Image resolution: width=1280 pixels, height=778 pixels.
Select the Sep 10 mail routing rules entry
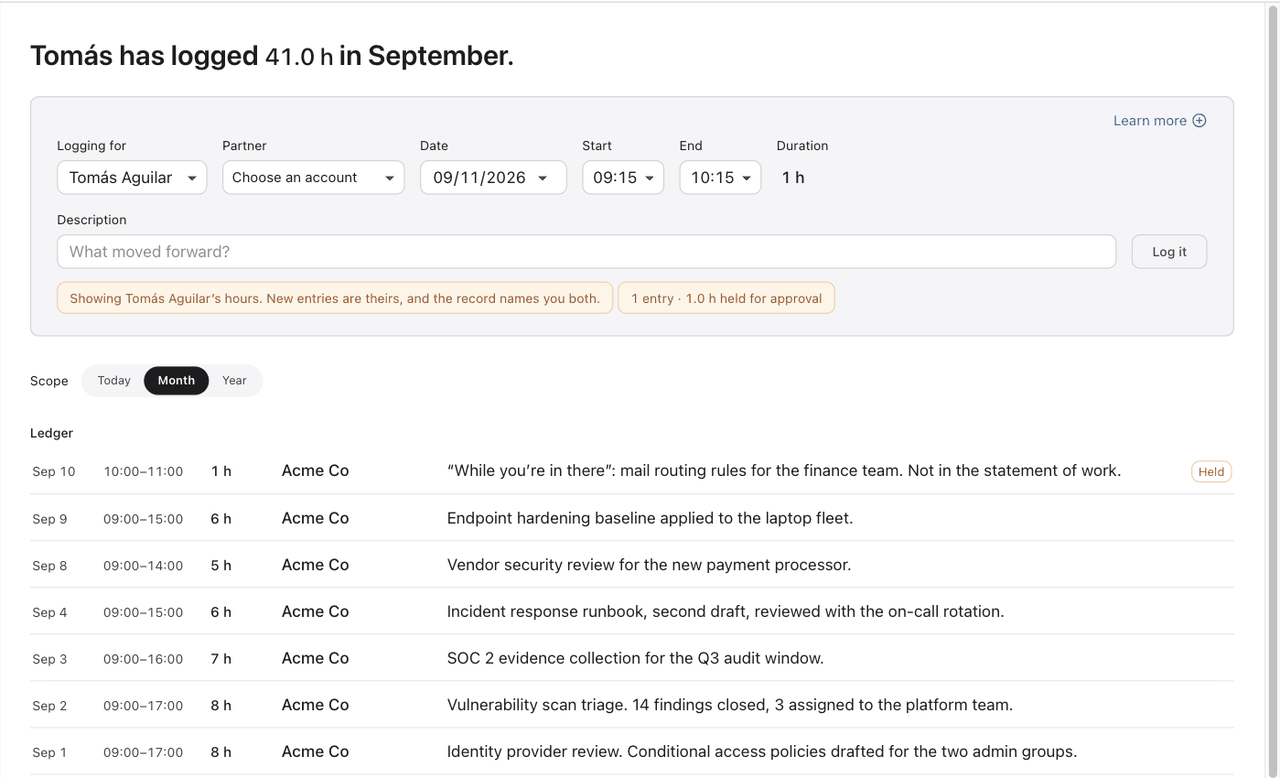click(632, 471)
